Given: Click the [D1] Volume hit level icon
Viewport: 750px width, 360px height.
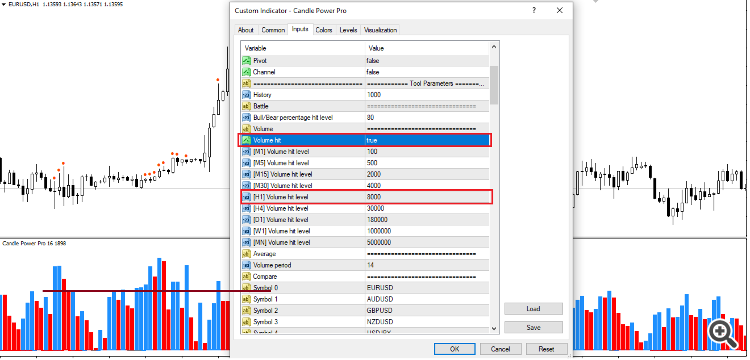Looking at the screenshot, I should pos(246,220).
